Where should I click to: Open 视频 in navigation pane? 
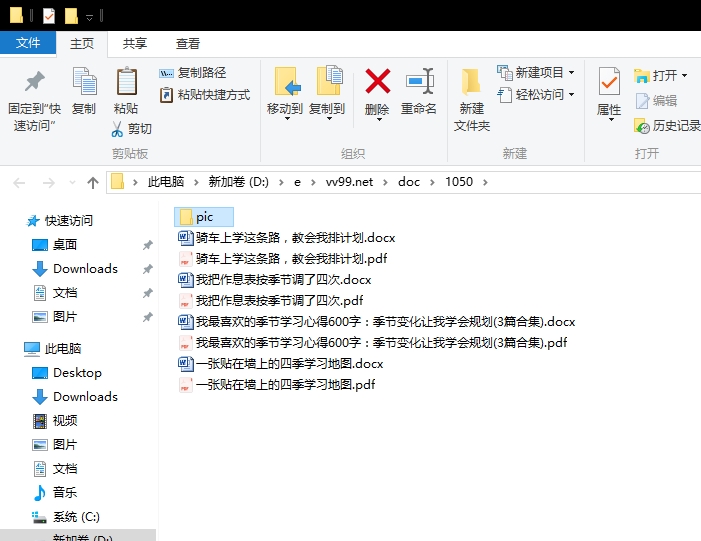(55, 421)
